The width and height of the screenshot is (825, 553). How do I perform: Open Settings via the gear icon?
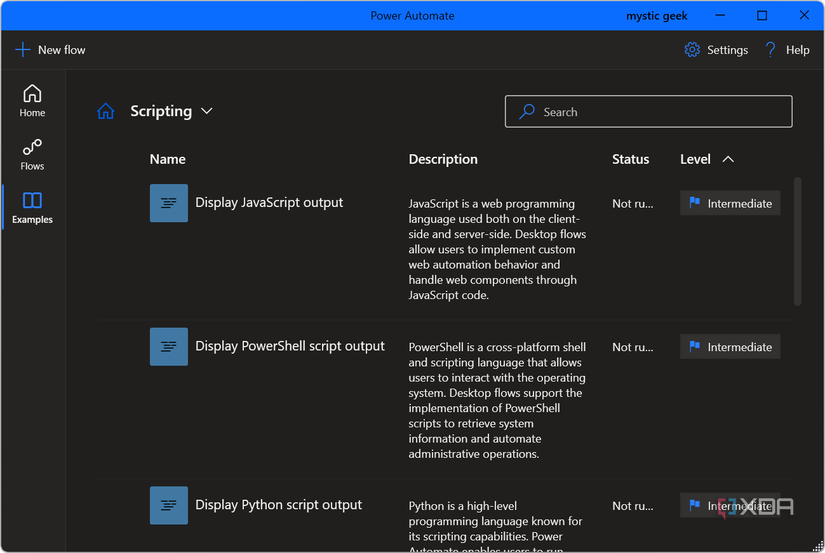click(692, 50)
